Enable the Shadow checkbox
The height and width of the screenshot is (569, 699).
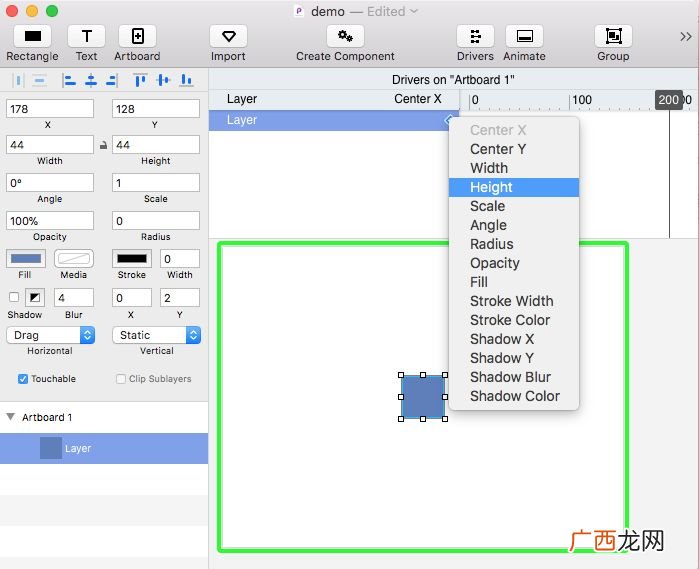coord(14,297)
